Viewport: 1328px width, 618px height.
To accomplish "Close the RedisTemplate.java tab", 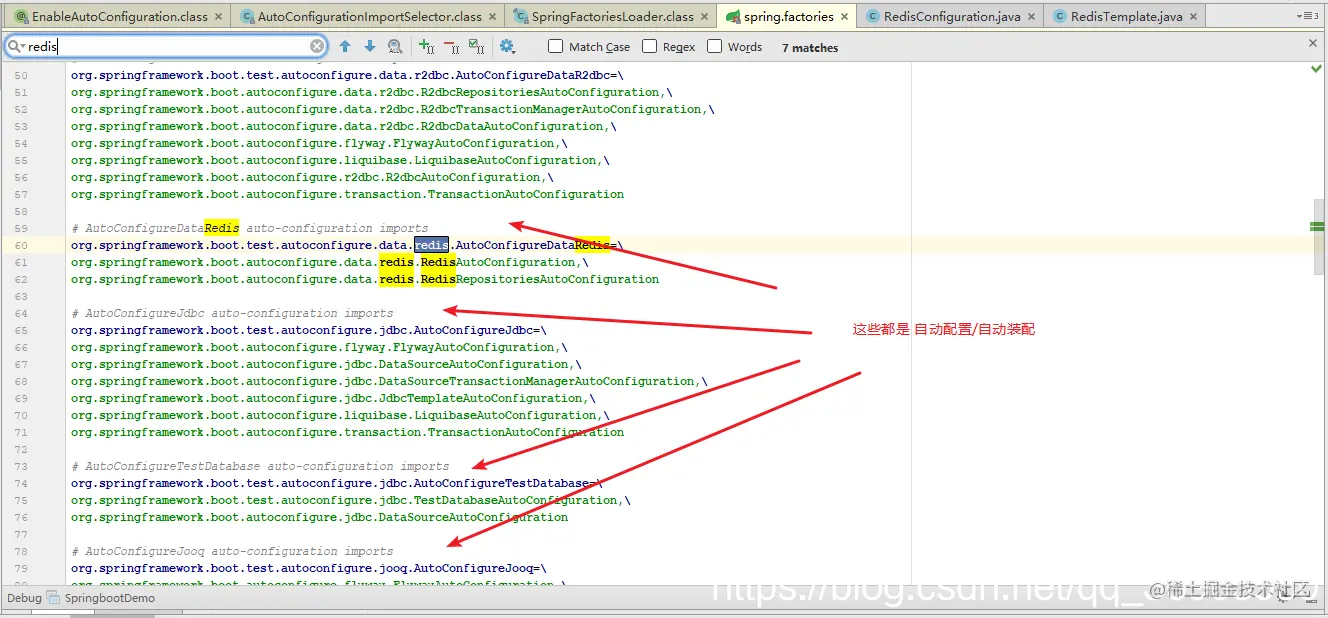I will 1194,17.
